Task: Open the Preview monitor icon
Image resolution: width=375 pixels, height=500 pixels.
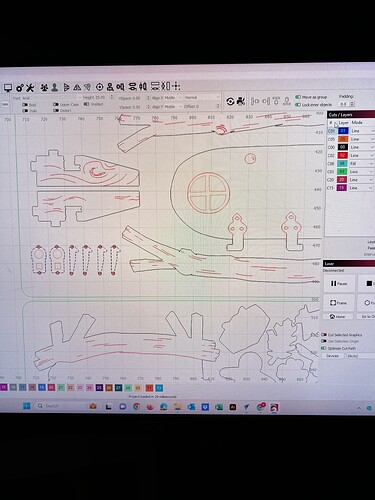Action: (x=8, y=88)
